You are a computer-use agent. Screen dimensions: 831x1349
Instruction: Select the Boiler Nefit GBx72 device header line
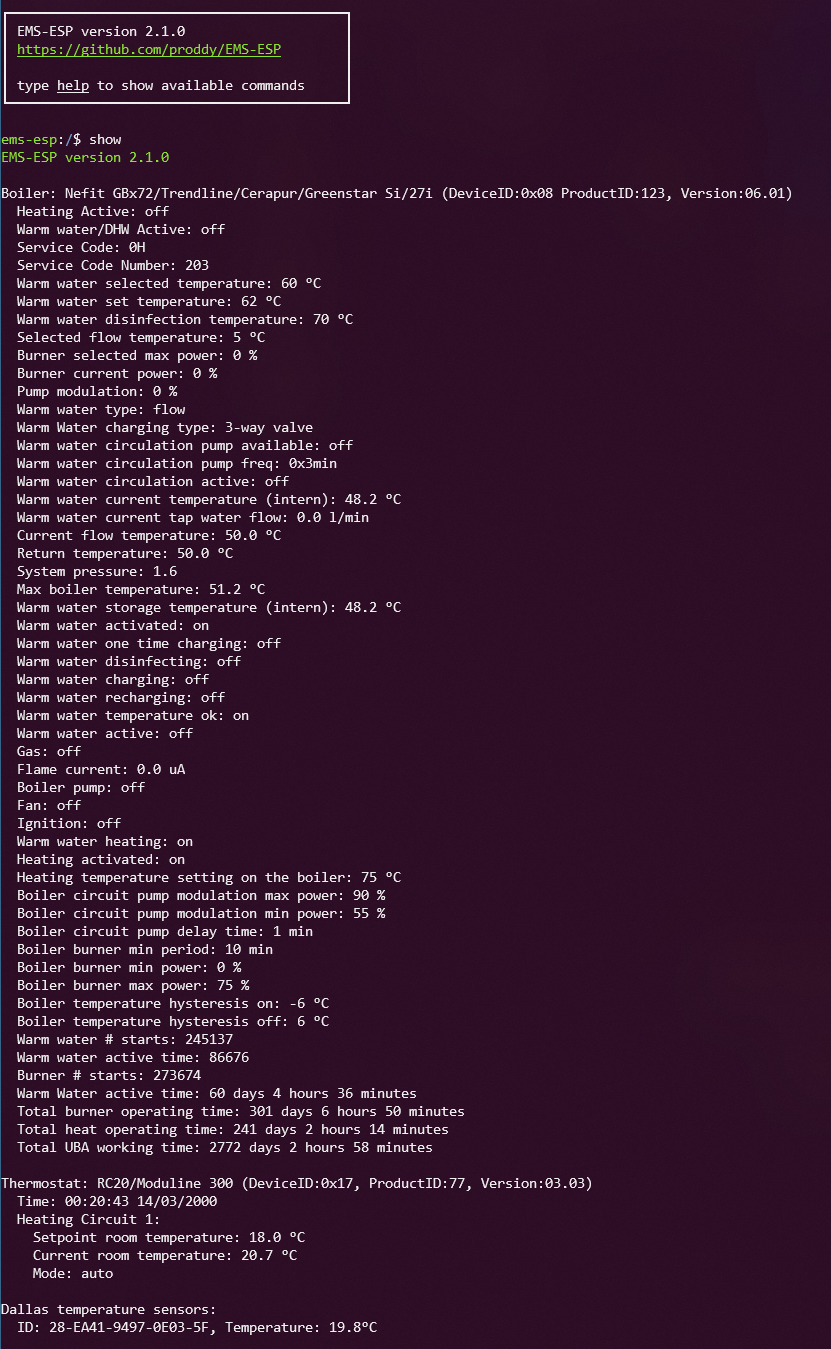pos(396,193)
